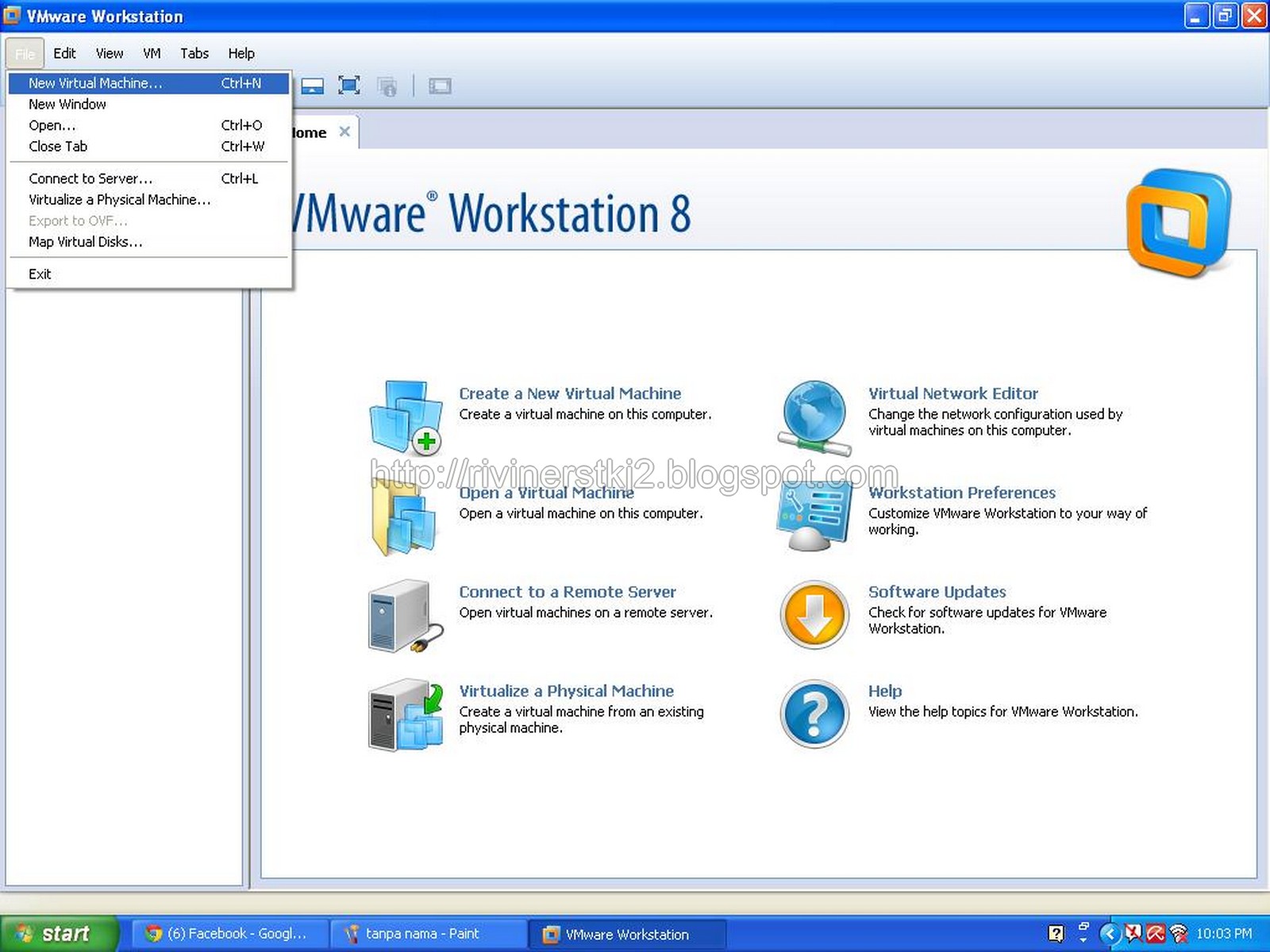Select Close Tab in the File menu
1270x952 pixels.
pyautogui.click(x=148, y=147)
